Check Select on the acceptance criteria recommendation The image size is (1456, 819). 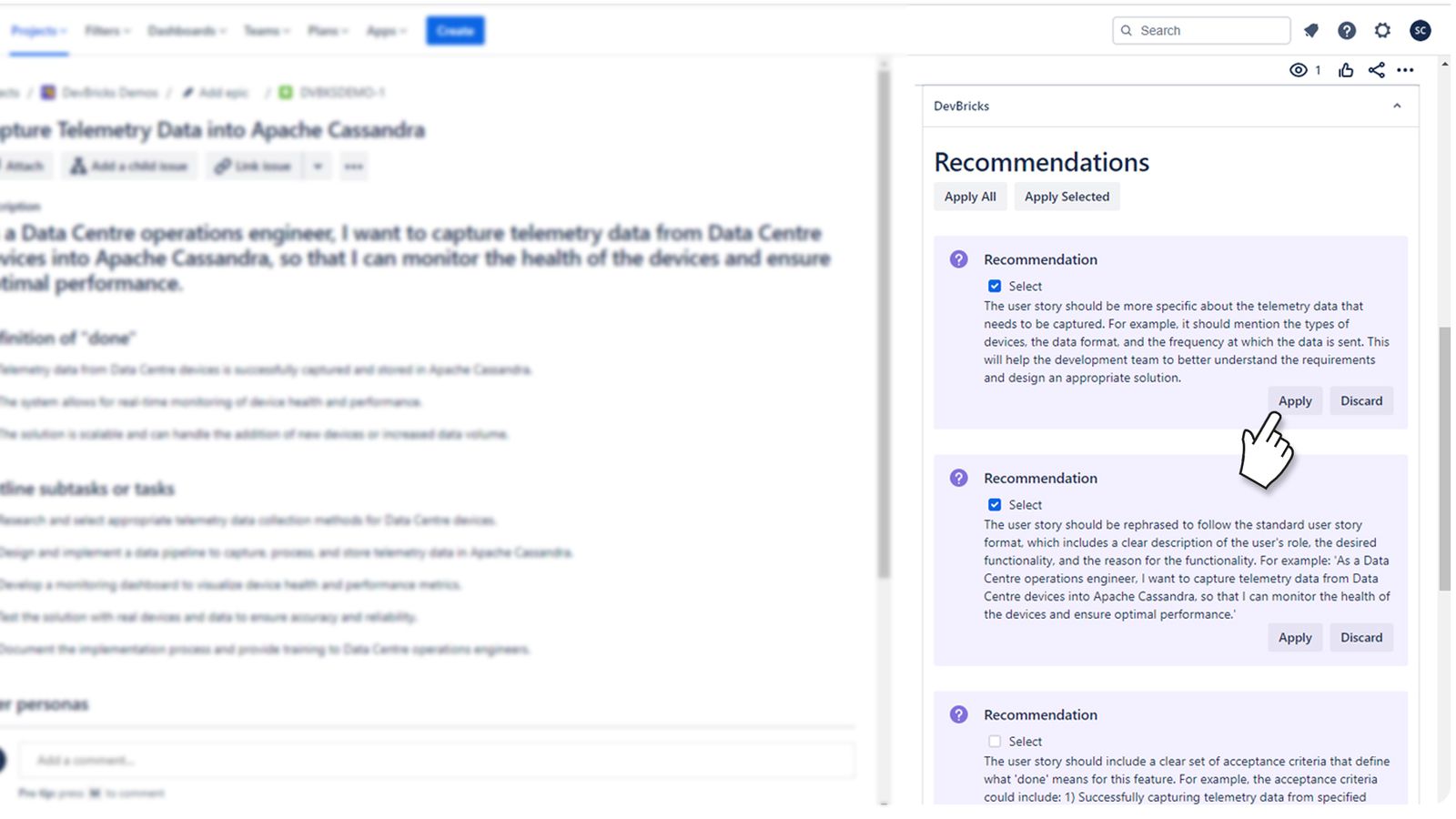[x=995, y=741]
